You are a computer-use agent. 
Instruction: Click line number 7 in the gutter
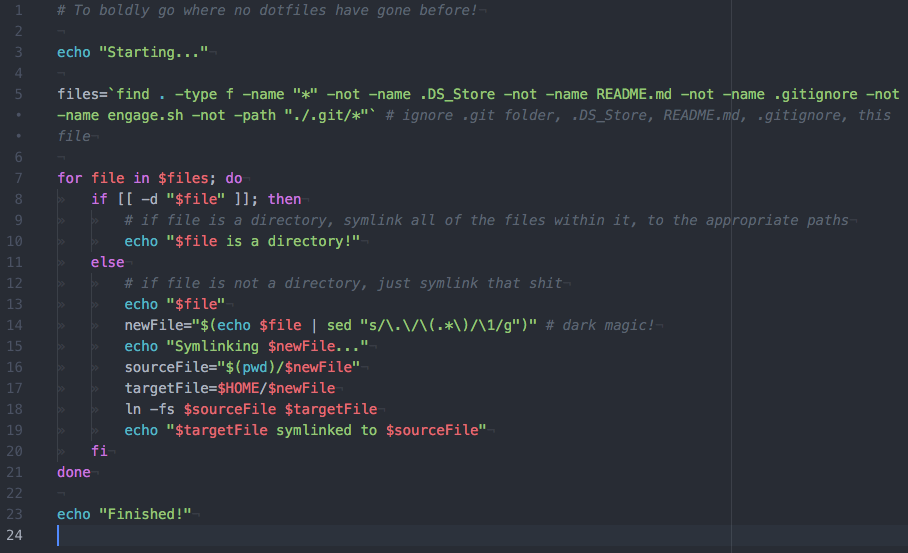tap(18, 178)
